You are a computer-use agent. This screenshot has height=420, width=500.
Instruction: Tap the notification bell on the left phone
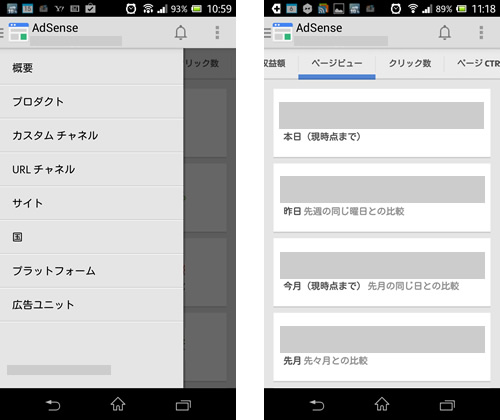(181, 33)
